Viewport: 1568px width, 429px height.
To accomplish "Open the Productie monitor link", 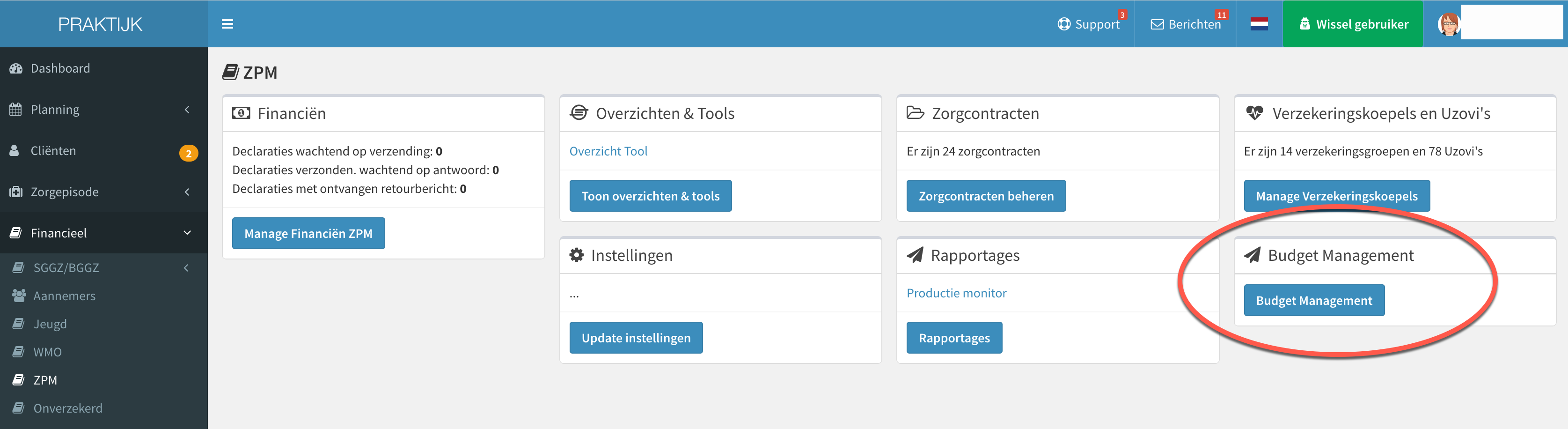I will (x=956, y=293).
